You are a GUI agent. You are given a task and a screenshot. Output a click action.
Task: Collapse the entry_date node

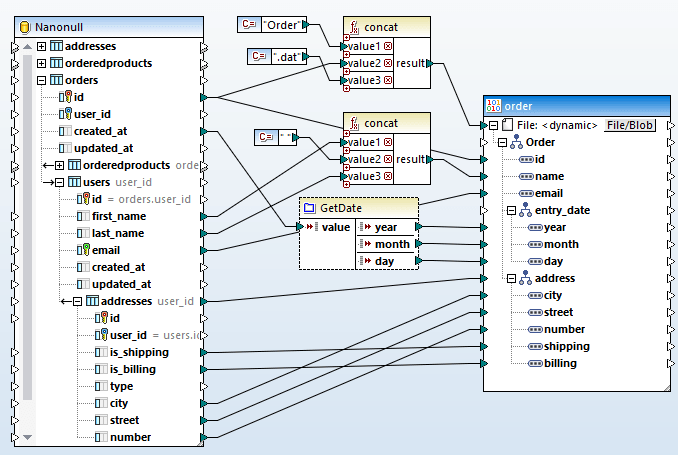(x=511, y=210)
